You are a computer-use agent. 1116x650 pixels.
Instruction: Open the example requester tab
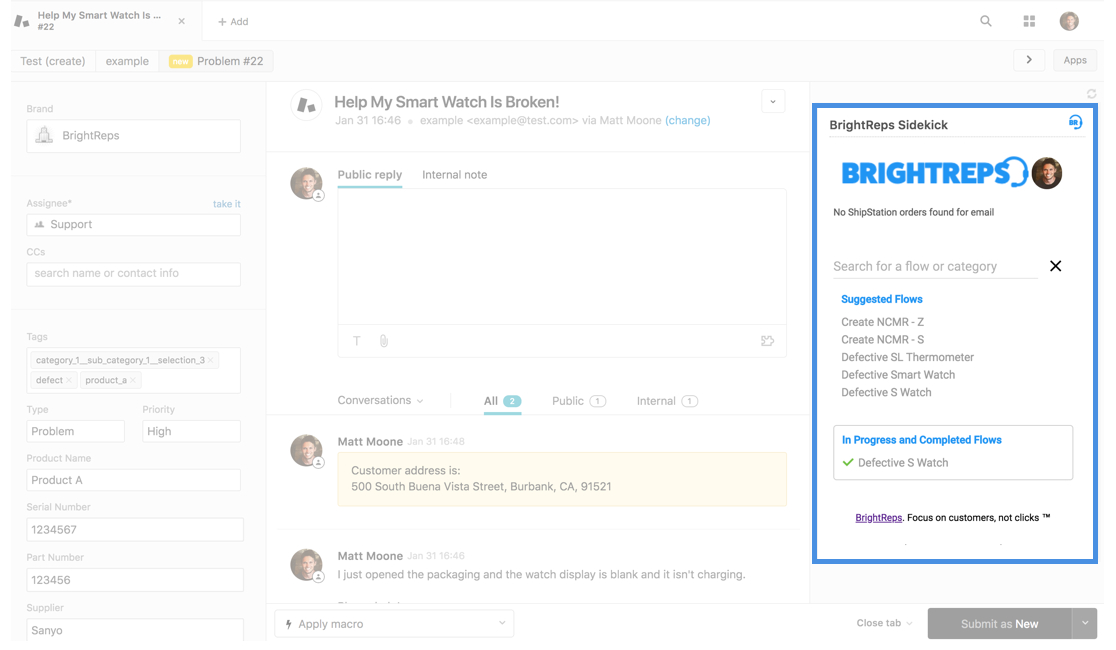[x=127, y=61]
